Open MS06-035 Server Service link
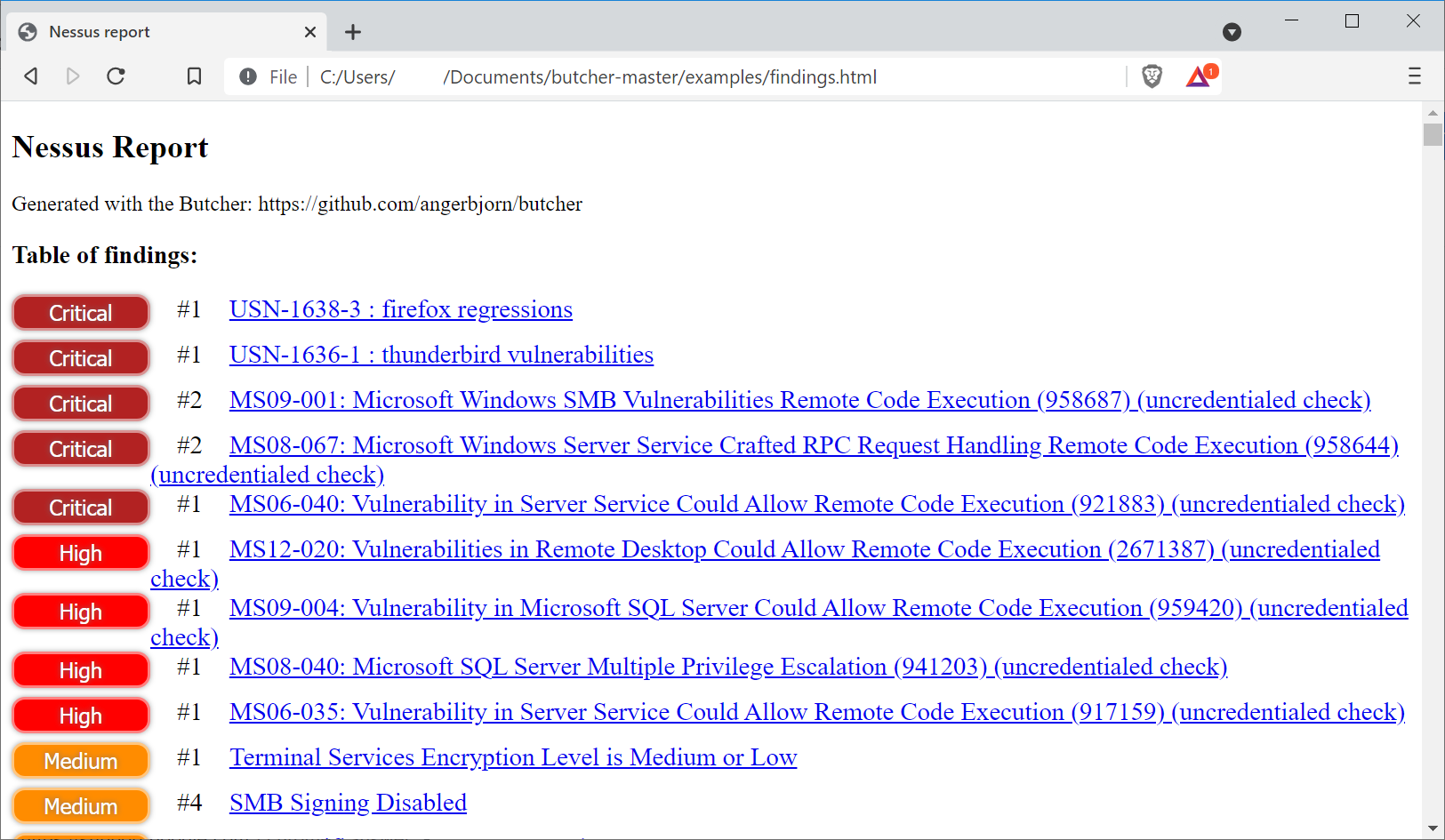1445x840 pixels. [x=817, y=712]
